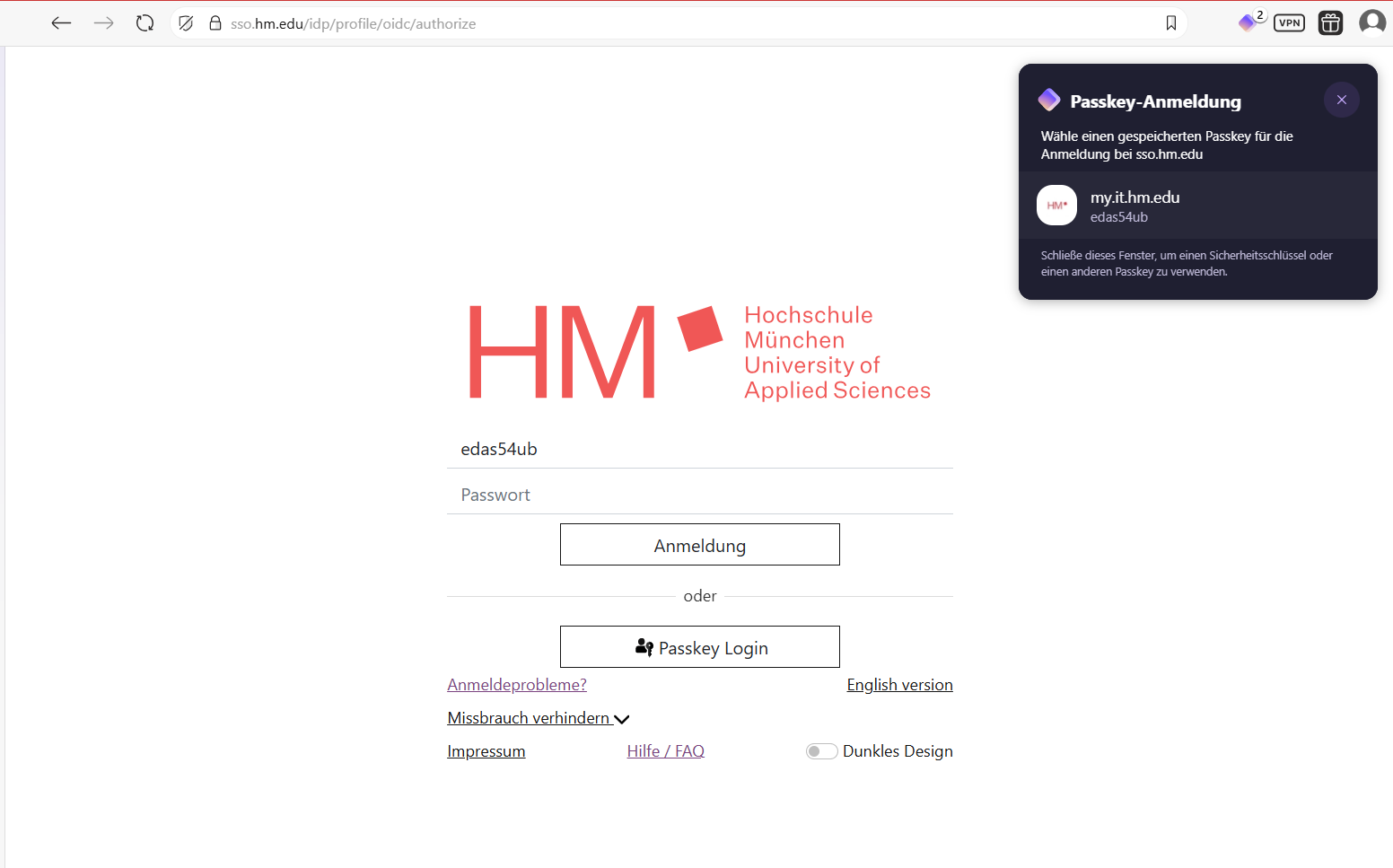Reload the current page

(x=145, y=23)
